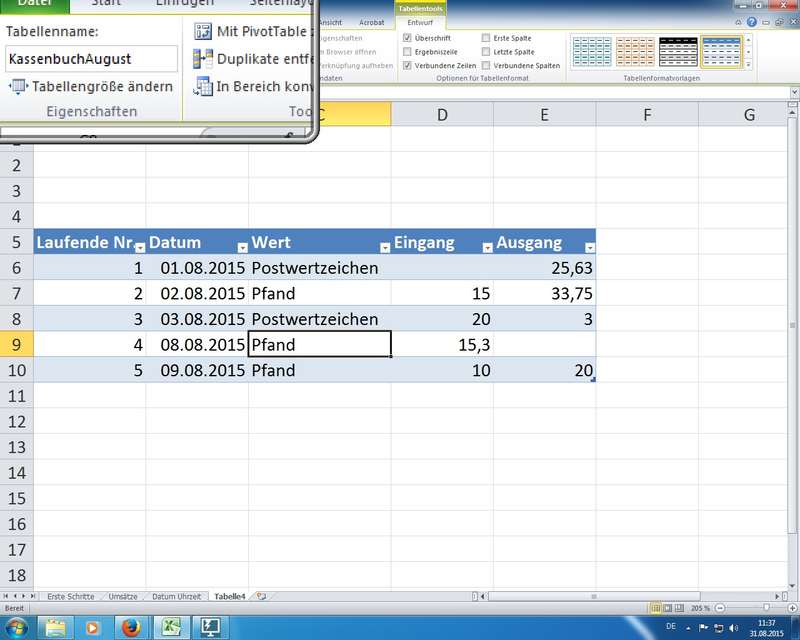Click the zoom in plus button
800x640 pixels.
click(792, 608)
